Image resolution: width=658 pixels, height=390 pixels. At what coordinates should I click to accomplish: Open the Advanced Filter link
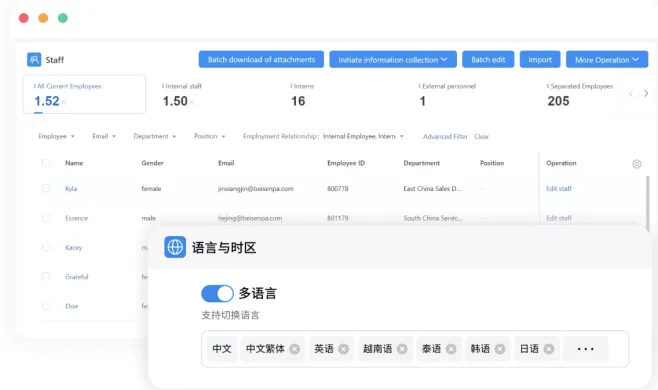pyautogui.click(x=445, y=136)
